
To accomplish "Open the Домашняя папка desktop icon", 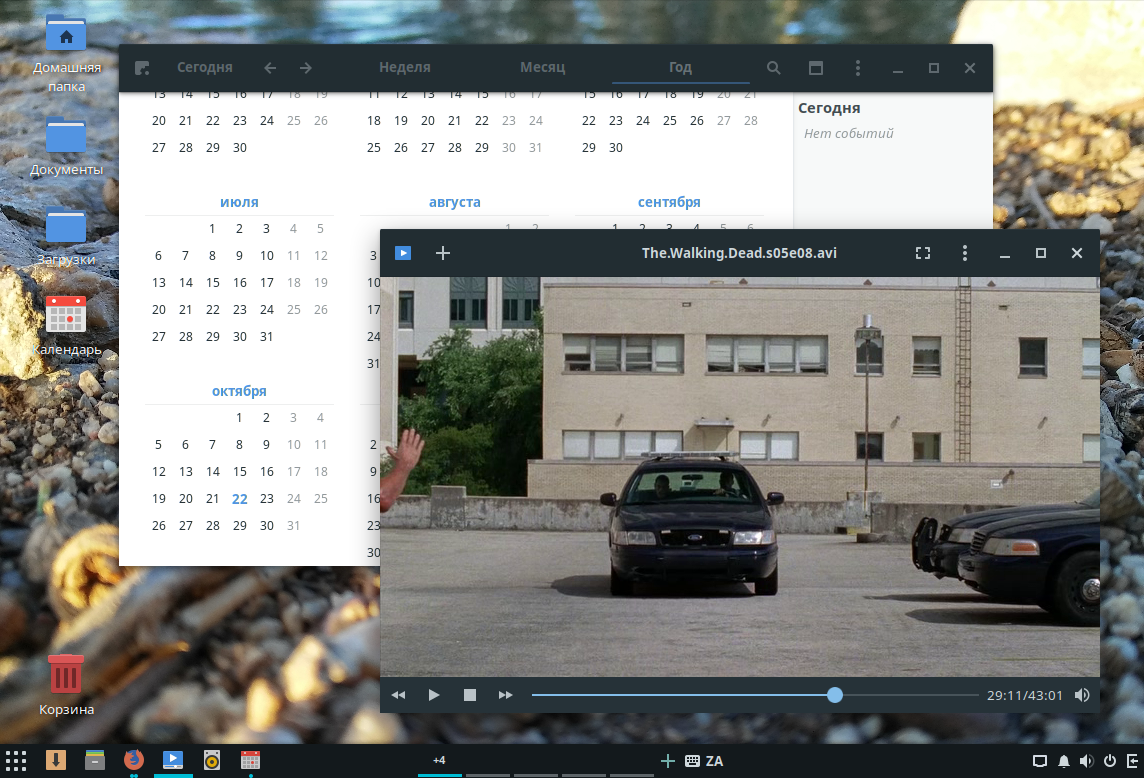I will point(66,55).
